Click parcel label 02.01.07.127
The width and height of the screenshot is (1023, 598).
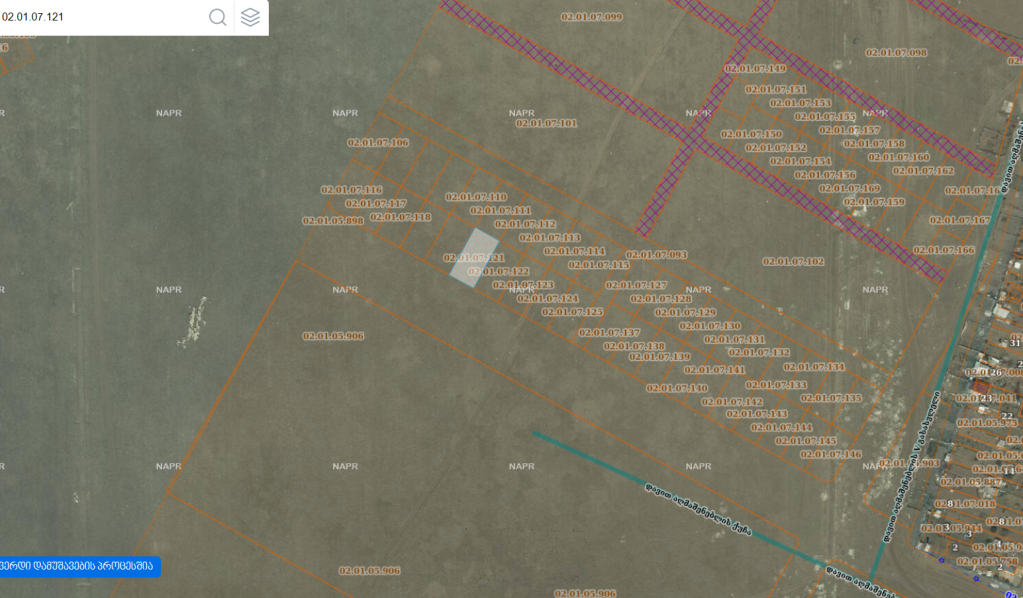click(636, 285)
